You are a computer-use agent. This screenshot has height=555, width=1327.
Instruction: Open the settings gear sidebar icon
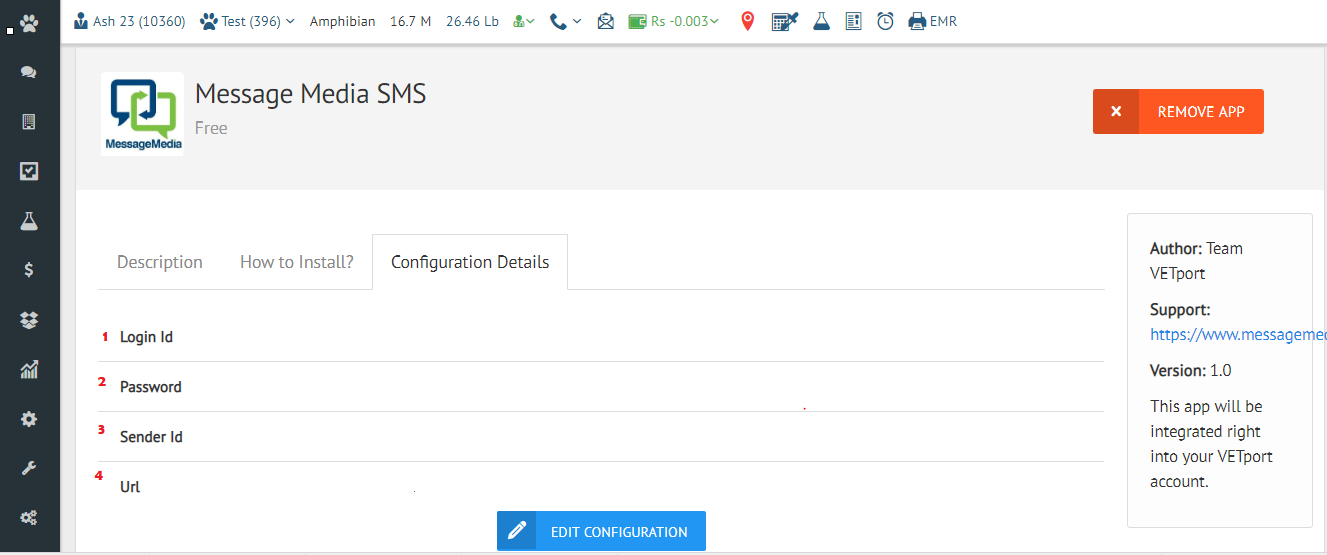(29, 420)
